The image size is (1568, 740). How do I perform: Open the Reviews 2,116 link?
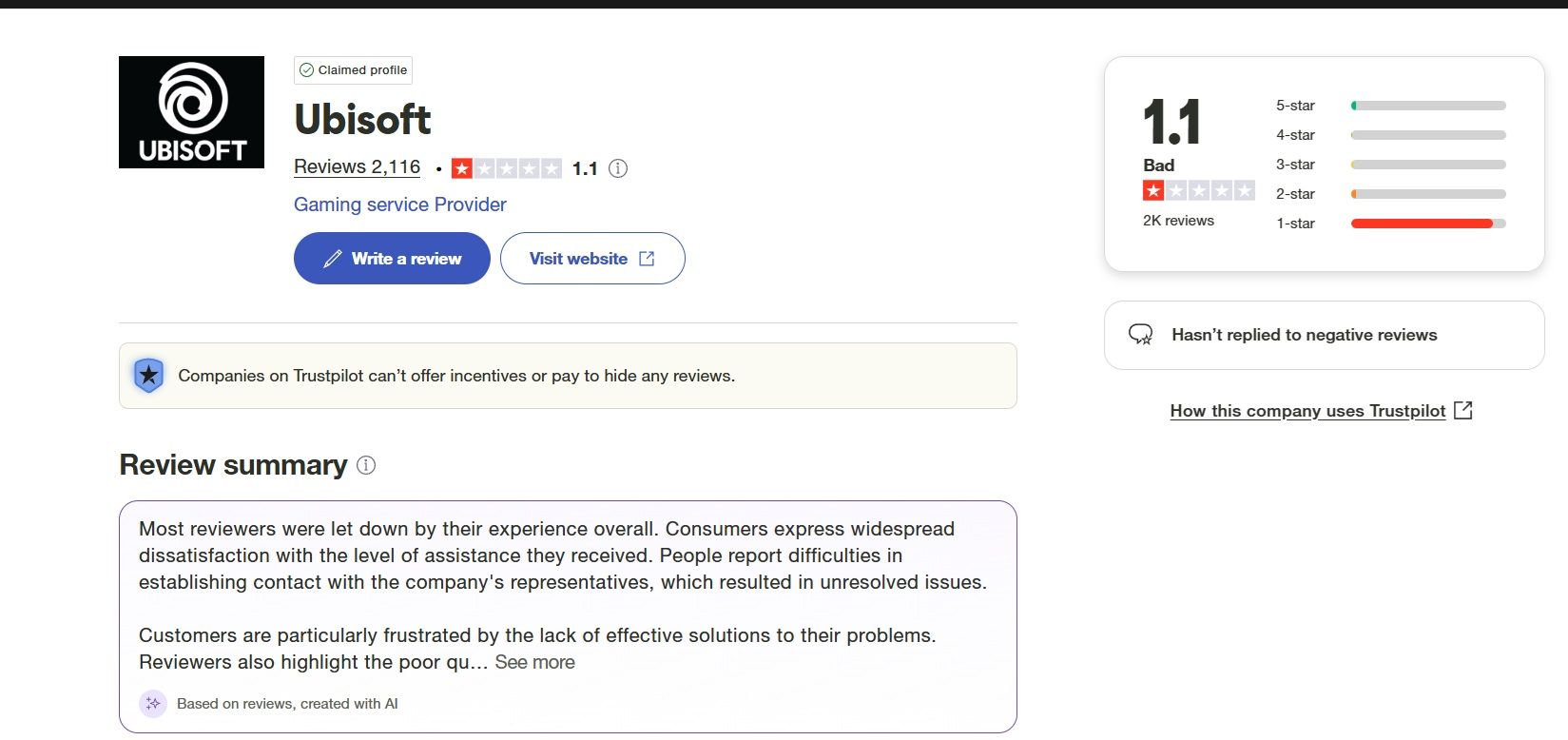[357, 167]
